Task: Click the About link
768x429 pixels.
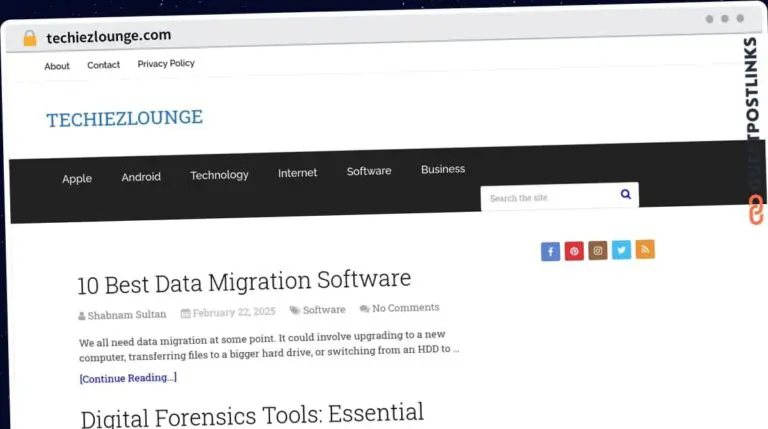Action: coord(57,66)
